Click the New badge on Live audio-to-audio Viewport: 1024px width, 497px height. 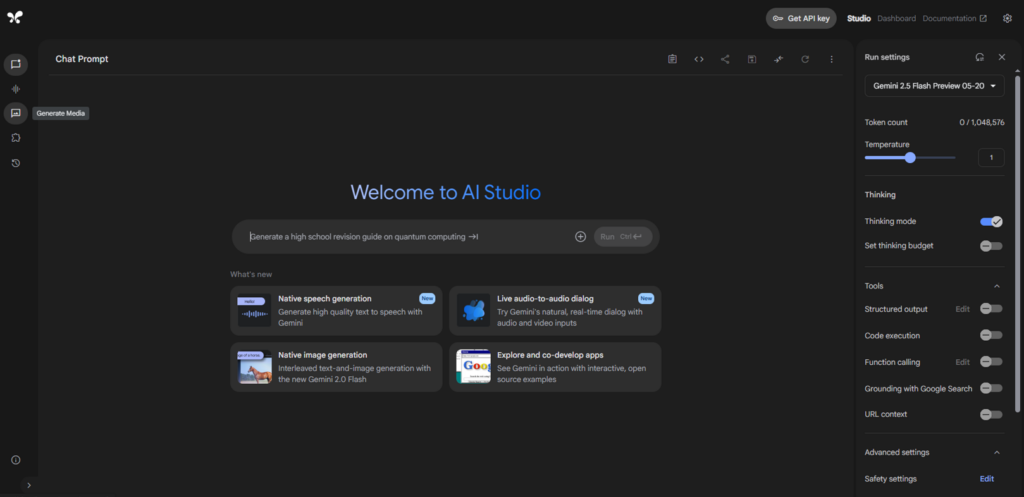[x=646, y=298]
